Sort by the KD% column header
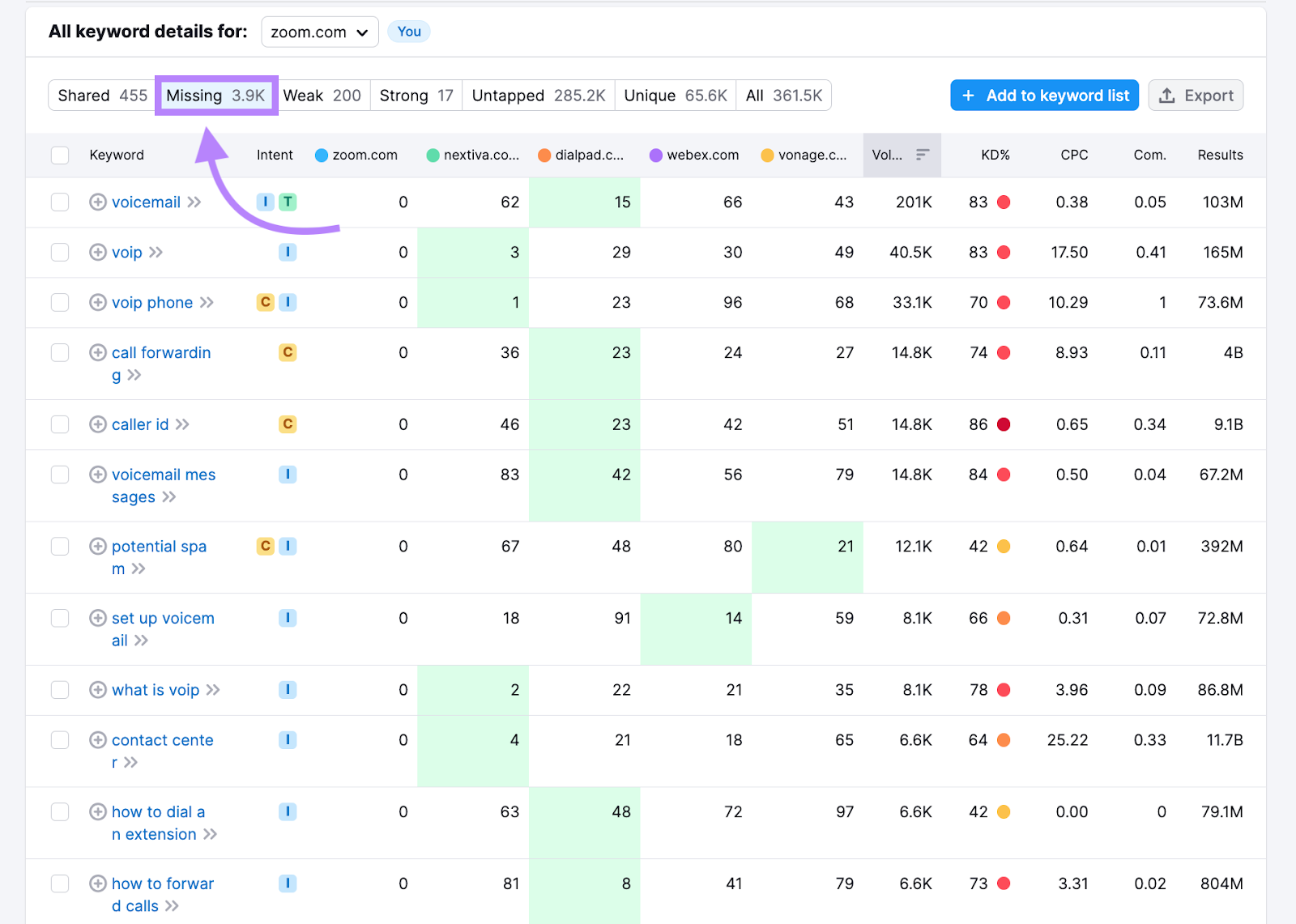Viewport: 1296px width, 924px height. click(x=995, y=155)
